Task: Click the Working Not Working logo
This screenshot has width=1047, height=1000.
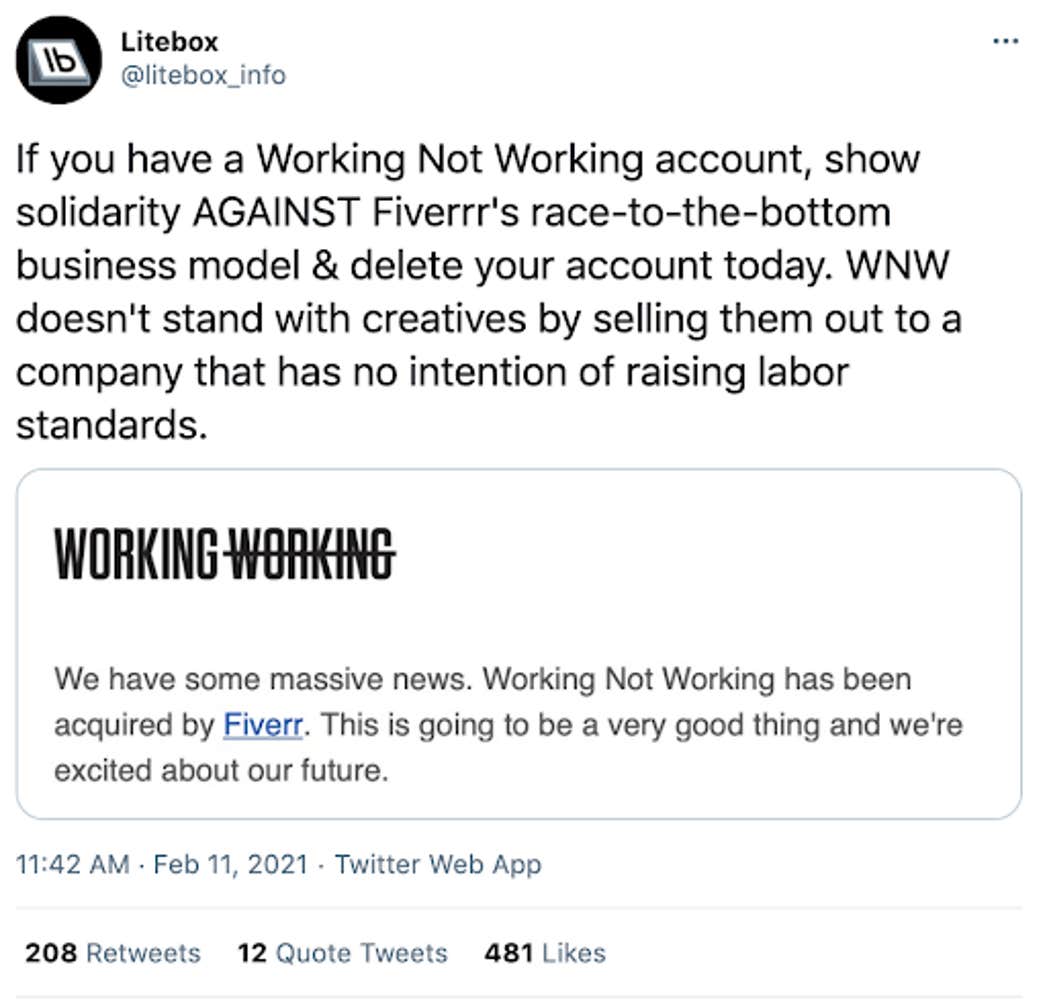Action: pyautogui.click(x=227, y=550)
